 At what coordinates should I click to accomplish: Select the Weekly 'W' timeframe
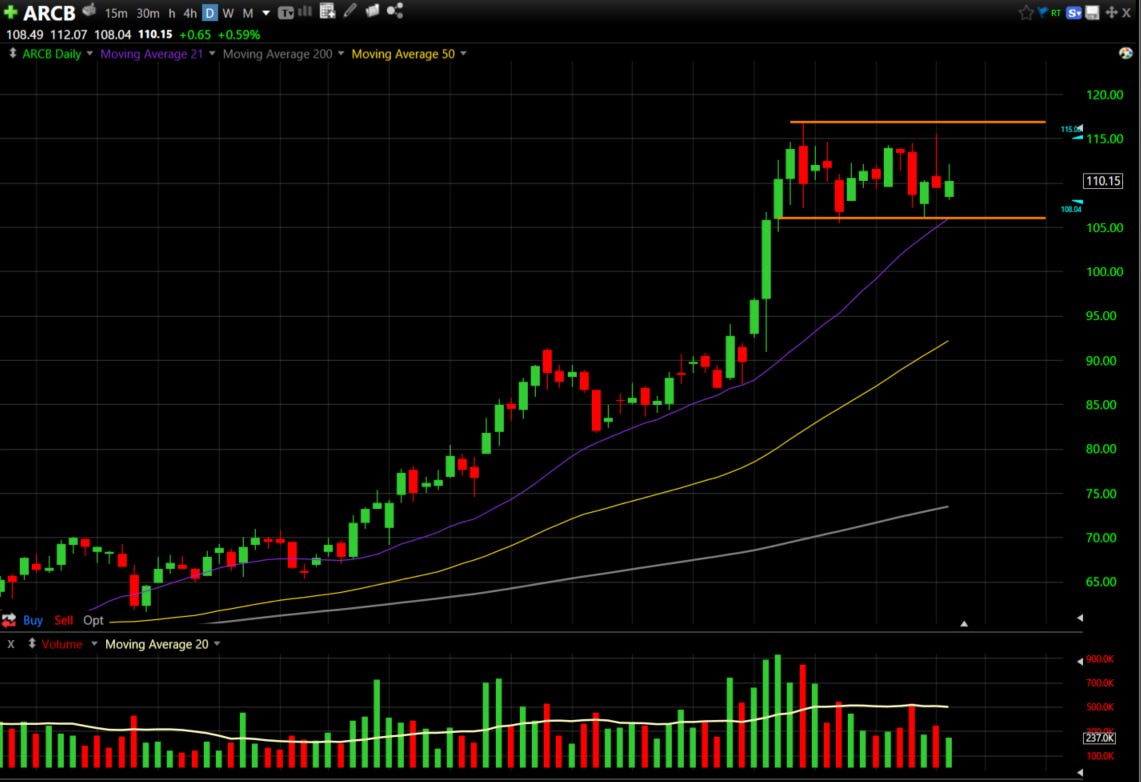click(228, 13)
